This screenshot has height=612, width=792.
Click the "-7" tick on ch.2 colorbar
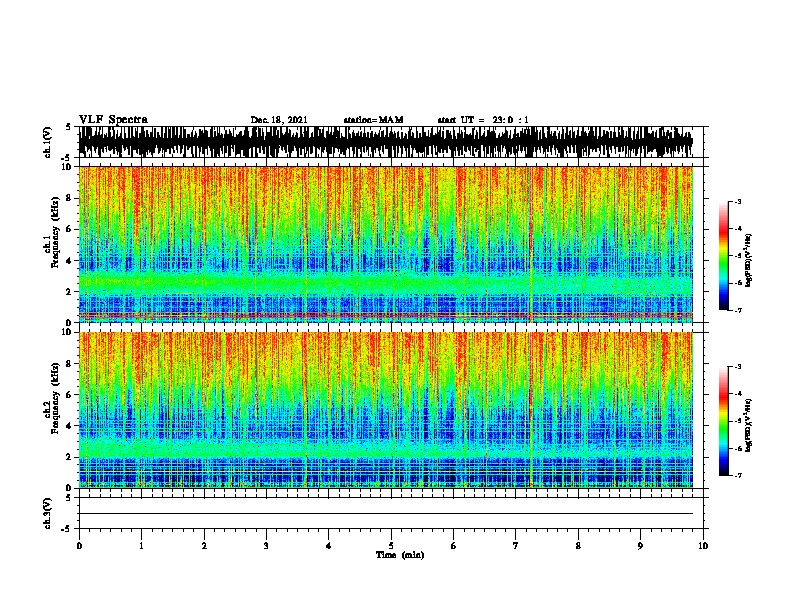738,475
